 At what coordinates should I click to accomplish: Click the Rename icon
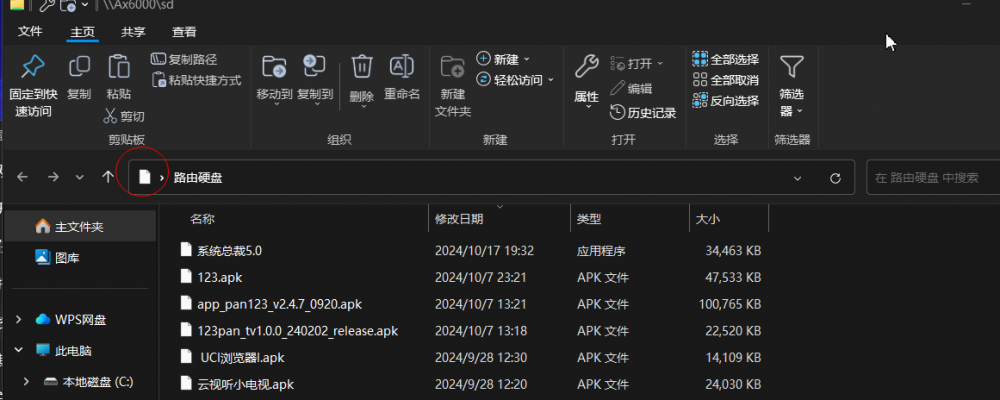click(402, 67)
